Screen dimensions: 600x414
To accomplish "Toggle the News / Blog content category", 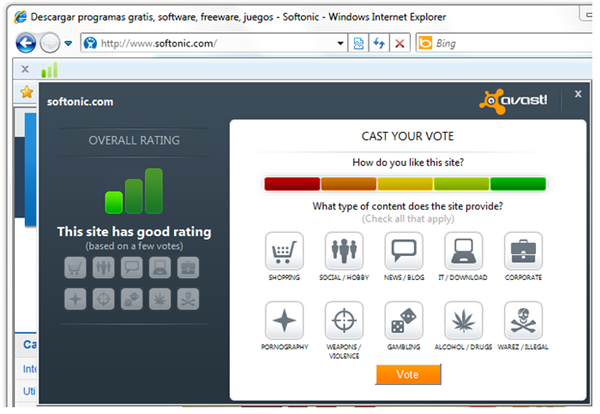I will 404,251.
